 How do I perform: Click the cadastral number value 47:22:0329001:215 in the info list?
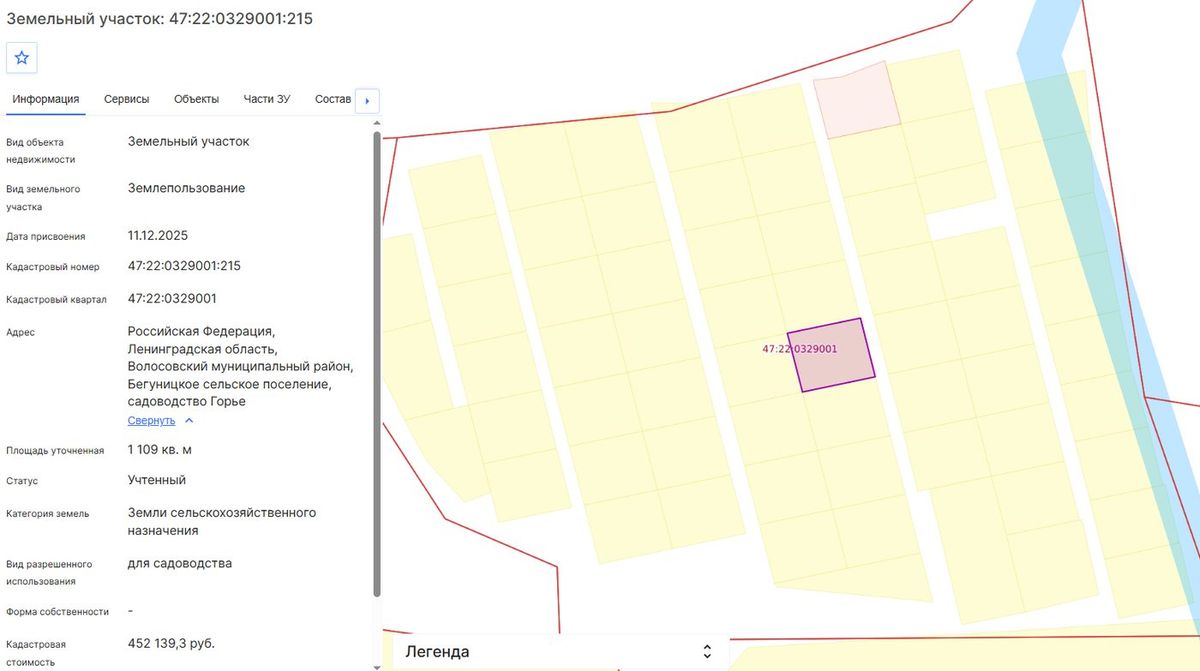pos(184,266)
